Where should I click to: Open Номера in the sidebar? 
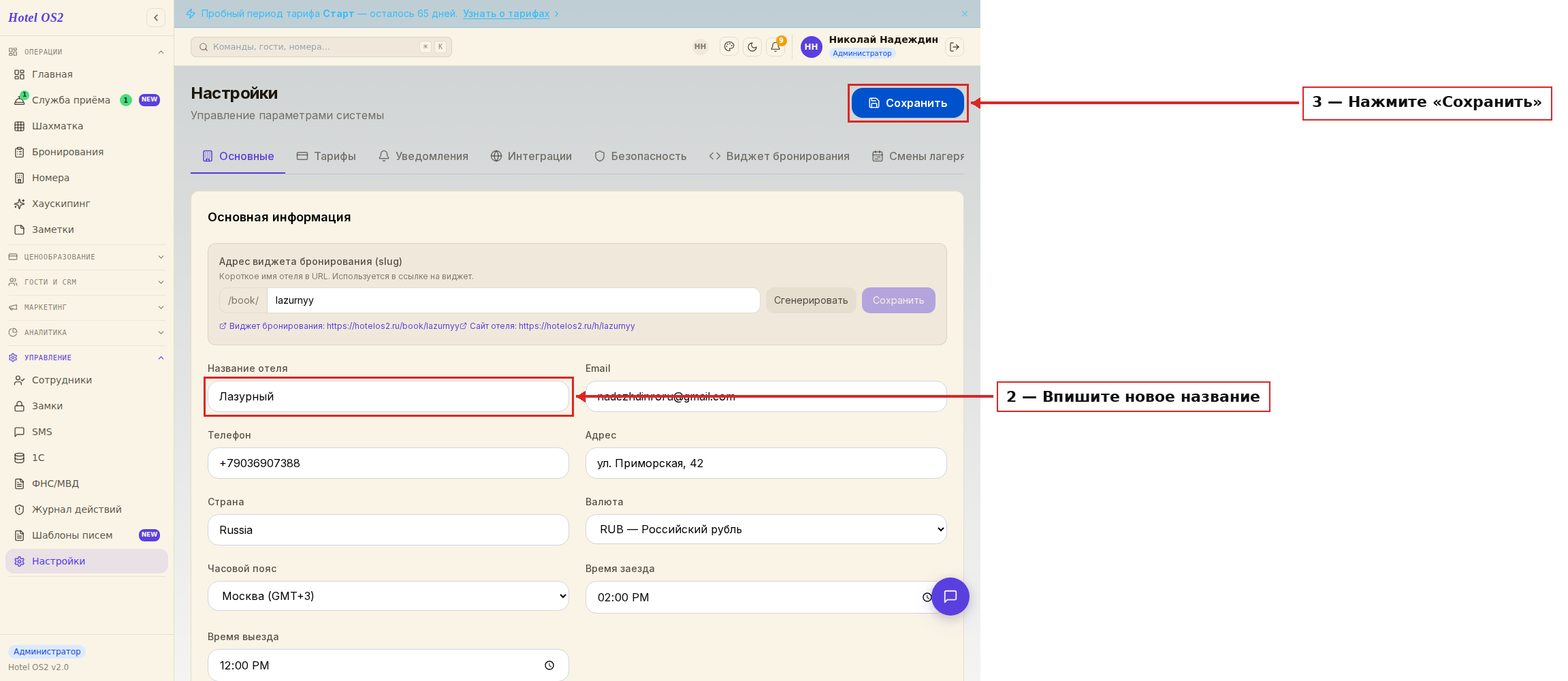pos(86,178)
